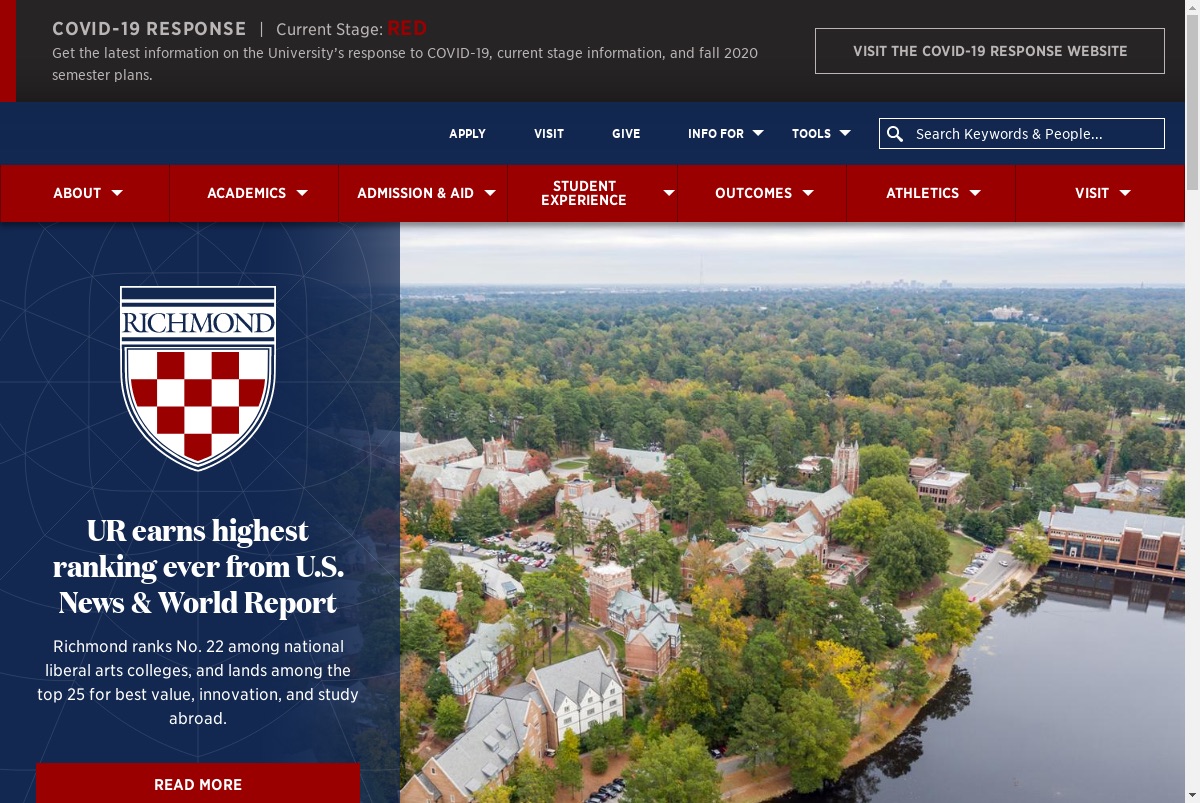This screenshot has height=803, width=1200.
Task: Click the Richmond shield logo
Action: [x=198, y=378]
